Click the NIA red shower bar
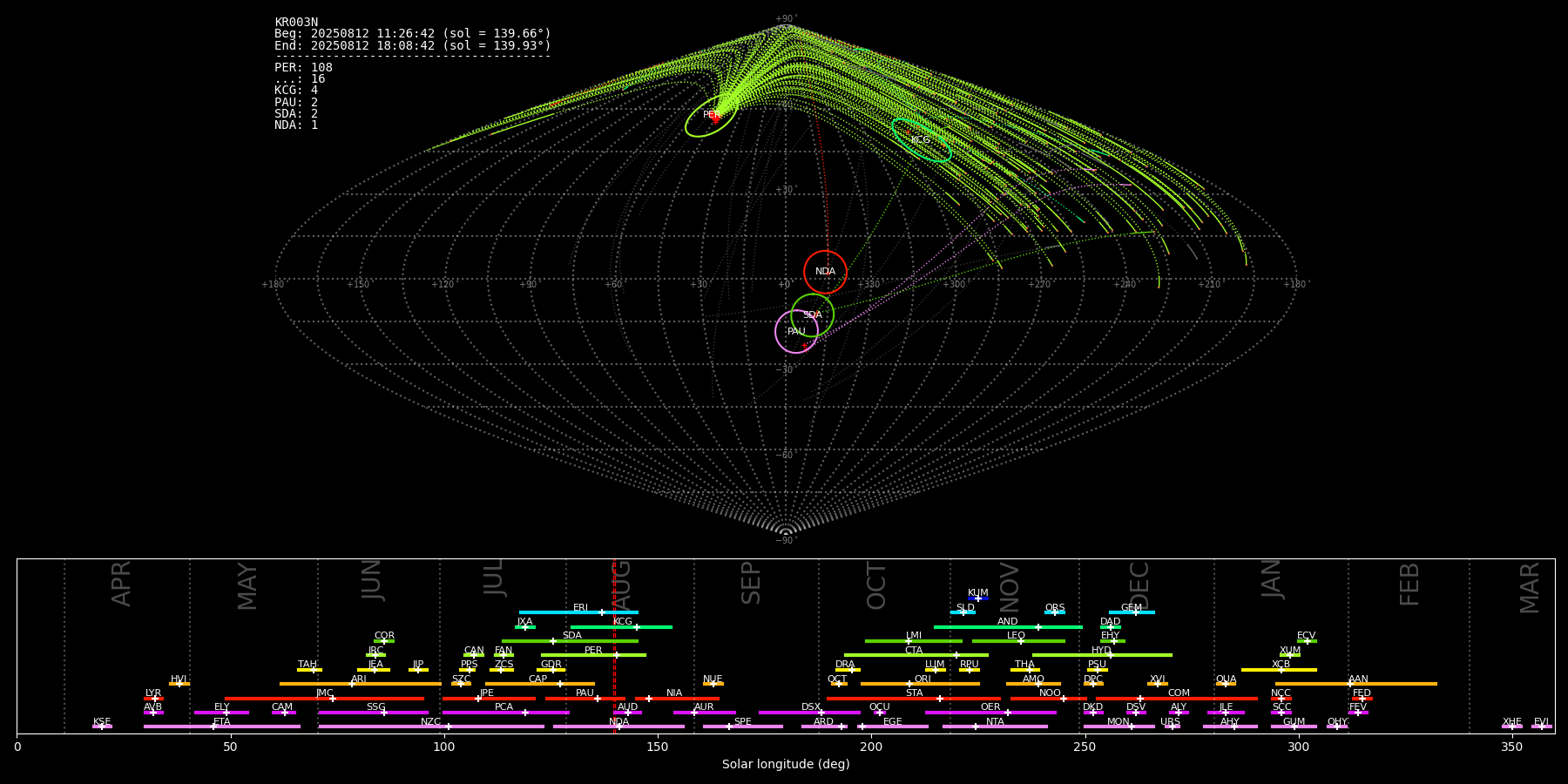1568x784 pixels. (x=677, y=699)
